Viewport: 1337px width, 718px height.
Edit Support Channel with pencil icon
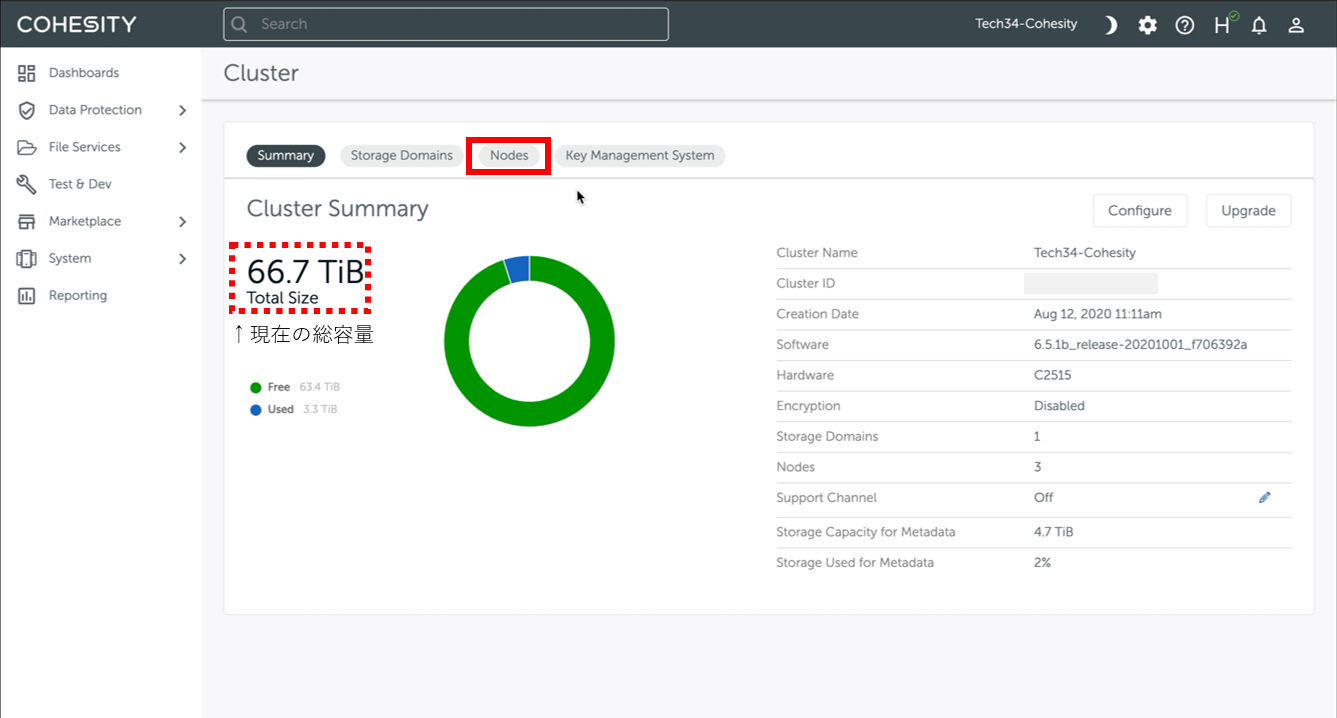(x=1265, y=497)
